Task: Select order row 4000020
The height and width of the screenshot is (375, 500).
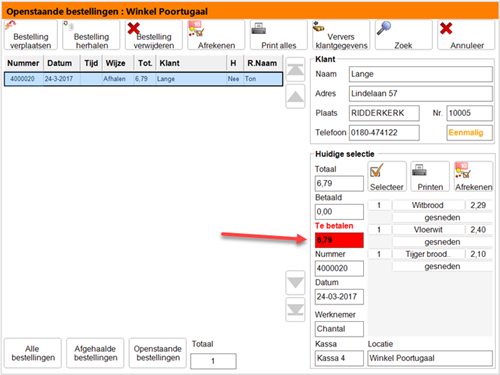Action: (143, 79)
